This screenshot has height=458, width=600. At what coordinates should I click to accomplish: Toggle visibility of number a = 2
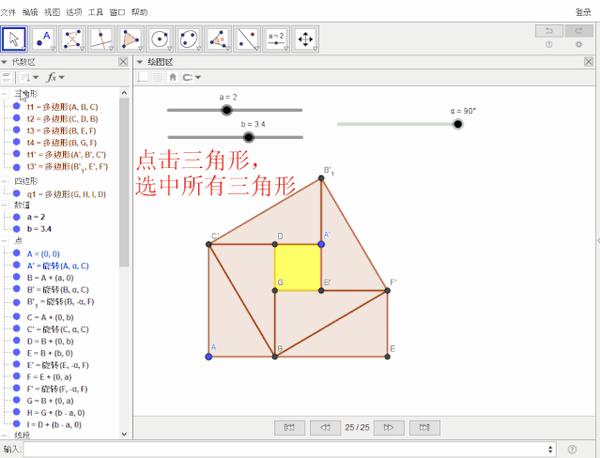point(16,217)
